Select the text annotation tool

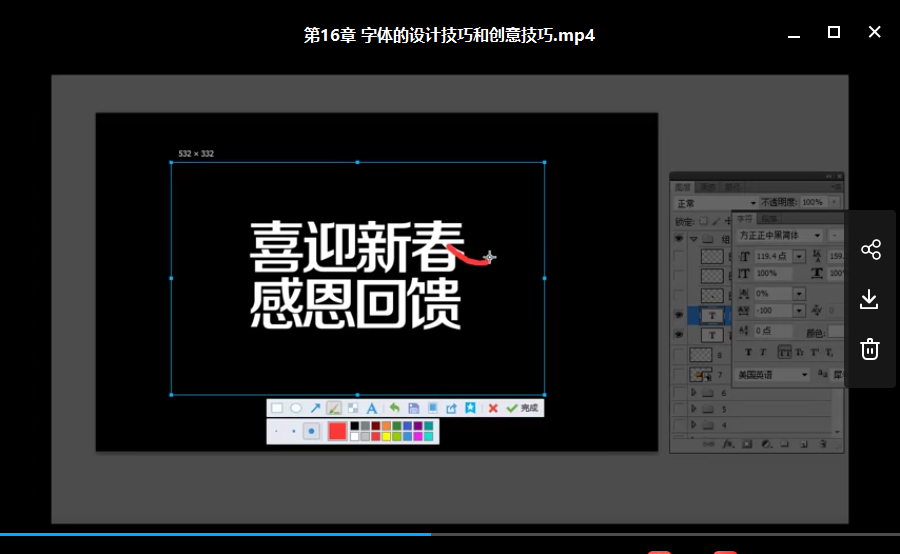click(x=372, y=408)
